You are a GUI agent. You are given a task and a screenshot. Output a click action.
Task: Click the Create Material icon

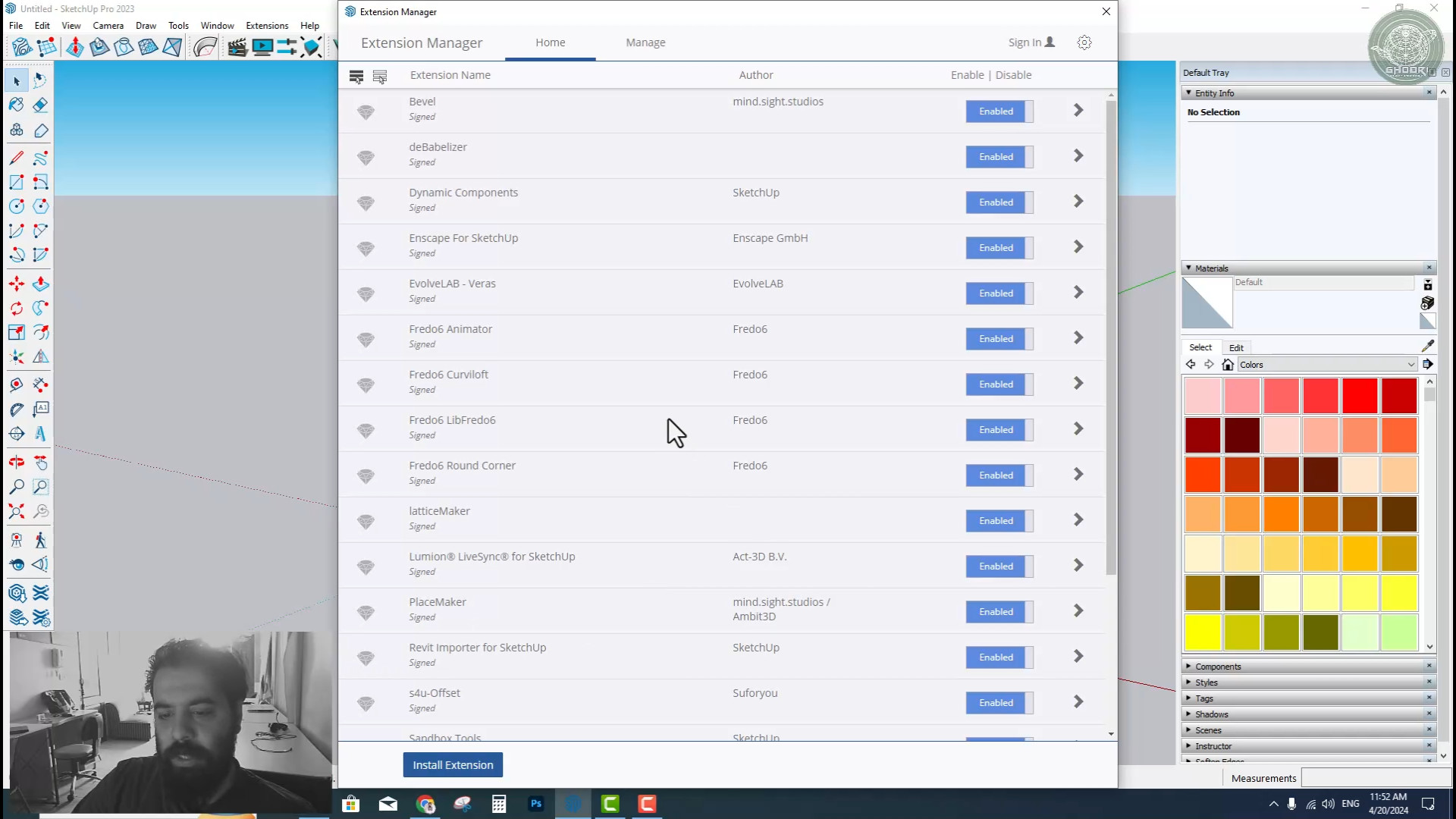1428,303
